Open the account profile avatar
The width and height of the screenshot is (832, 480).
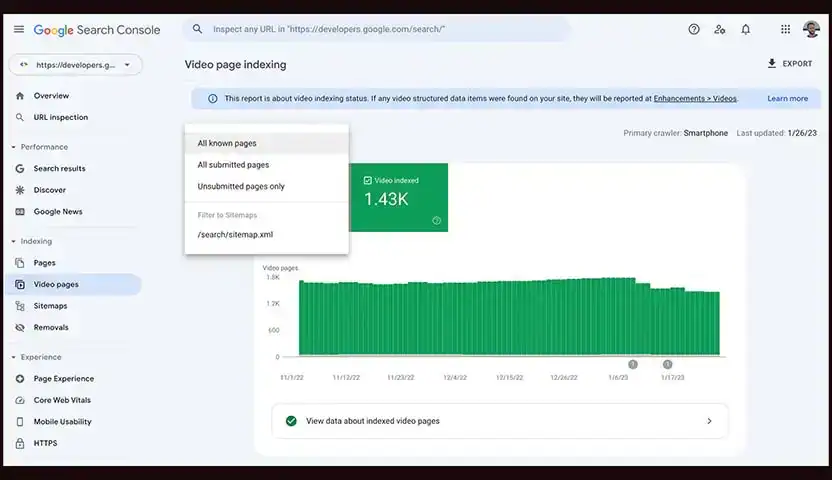pos(811,29)
